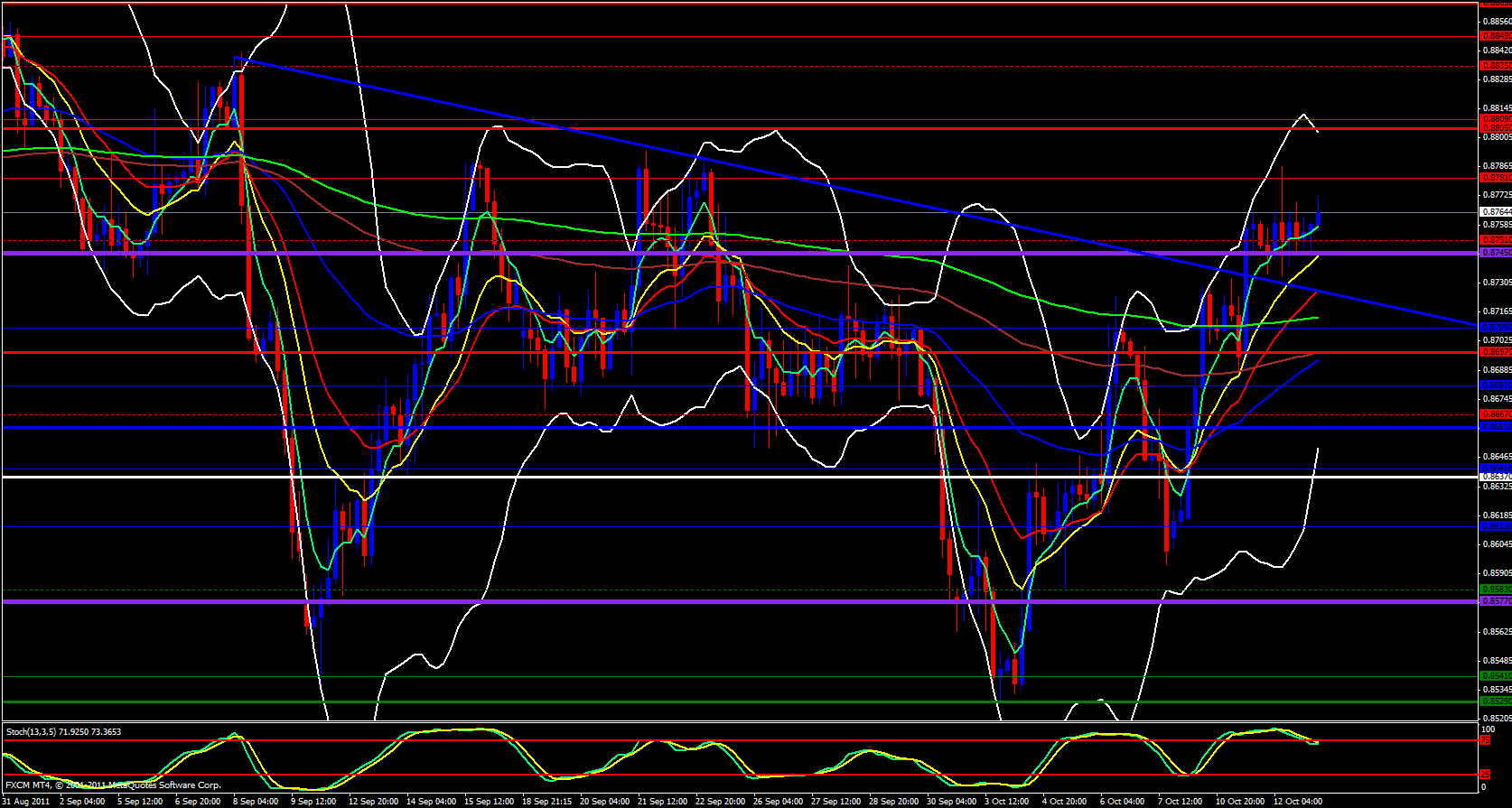Click the current price label 0.87644
The width and height of the screenshot is (1512, 808).
click(x=1496, y=212)
